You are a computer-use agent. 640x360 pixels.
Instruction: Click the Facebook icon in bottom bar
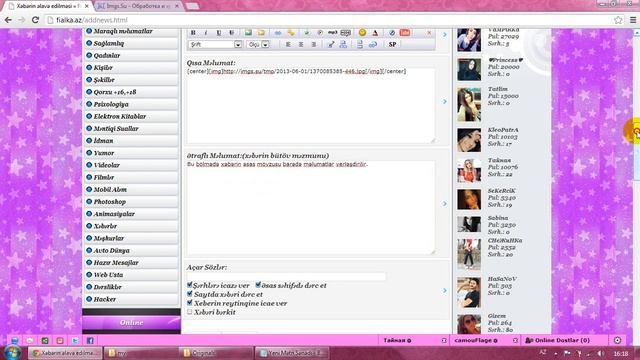pos(90,340)
